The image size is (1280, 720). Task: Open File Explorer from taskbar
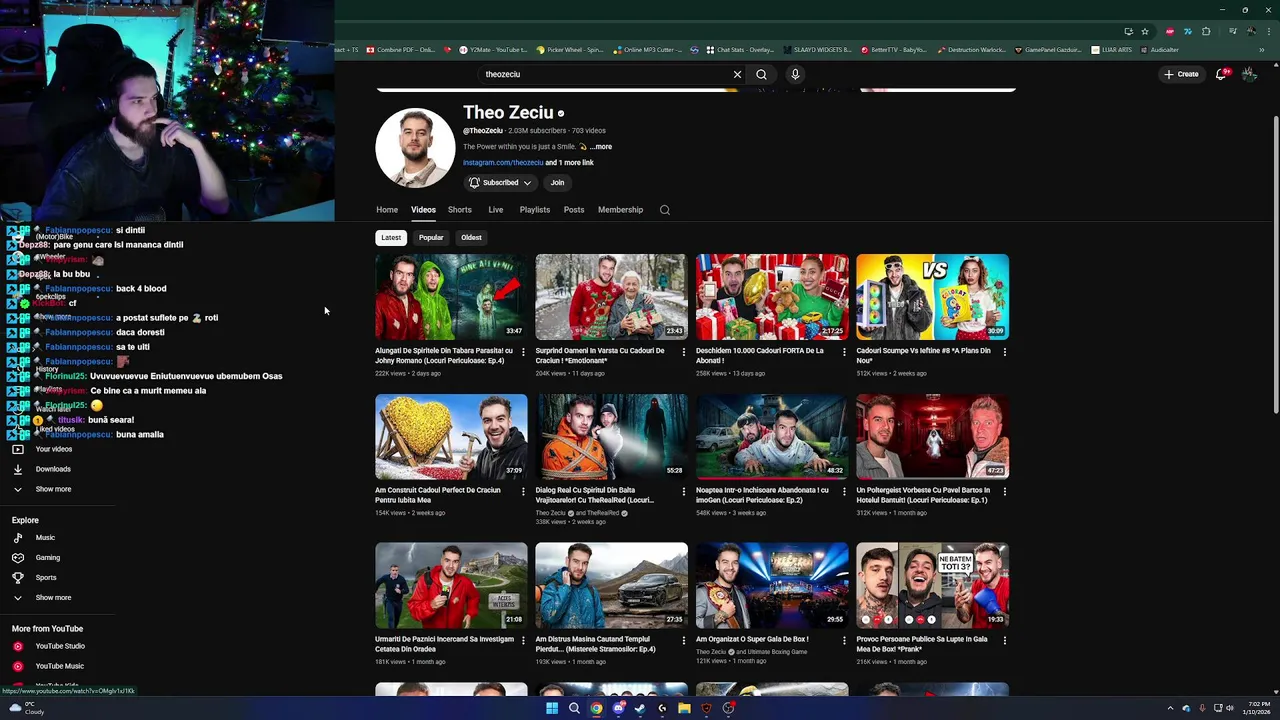click(x=684, y=708)
